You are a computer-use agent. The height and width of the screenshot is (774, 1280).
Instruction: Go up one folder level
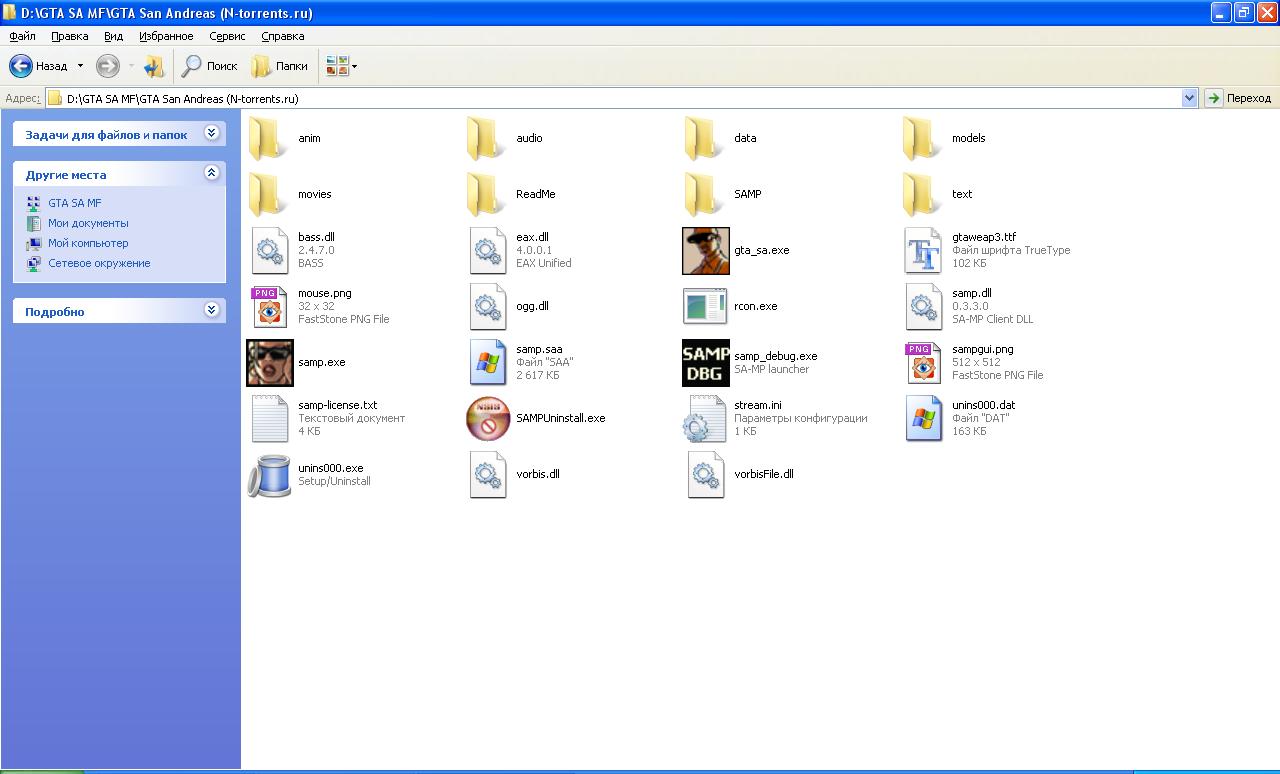point(153,66)
